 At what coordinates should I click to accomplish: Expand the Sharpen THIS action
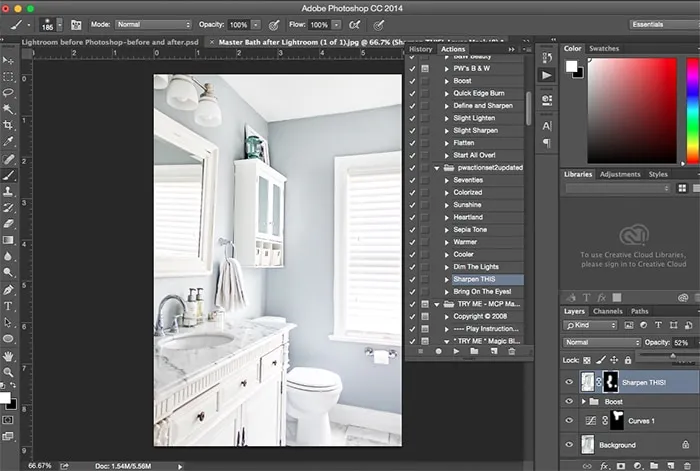(446, 279)
